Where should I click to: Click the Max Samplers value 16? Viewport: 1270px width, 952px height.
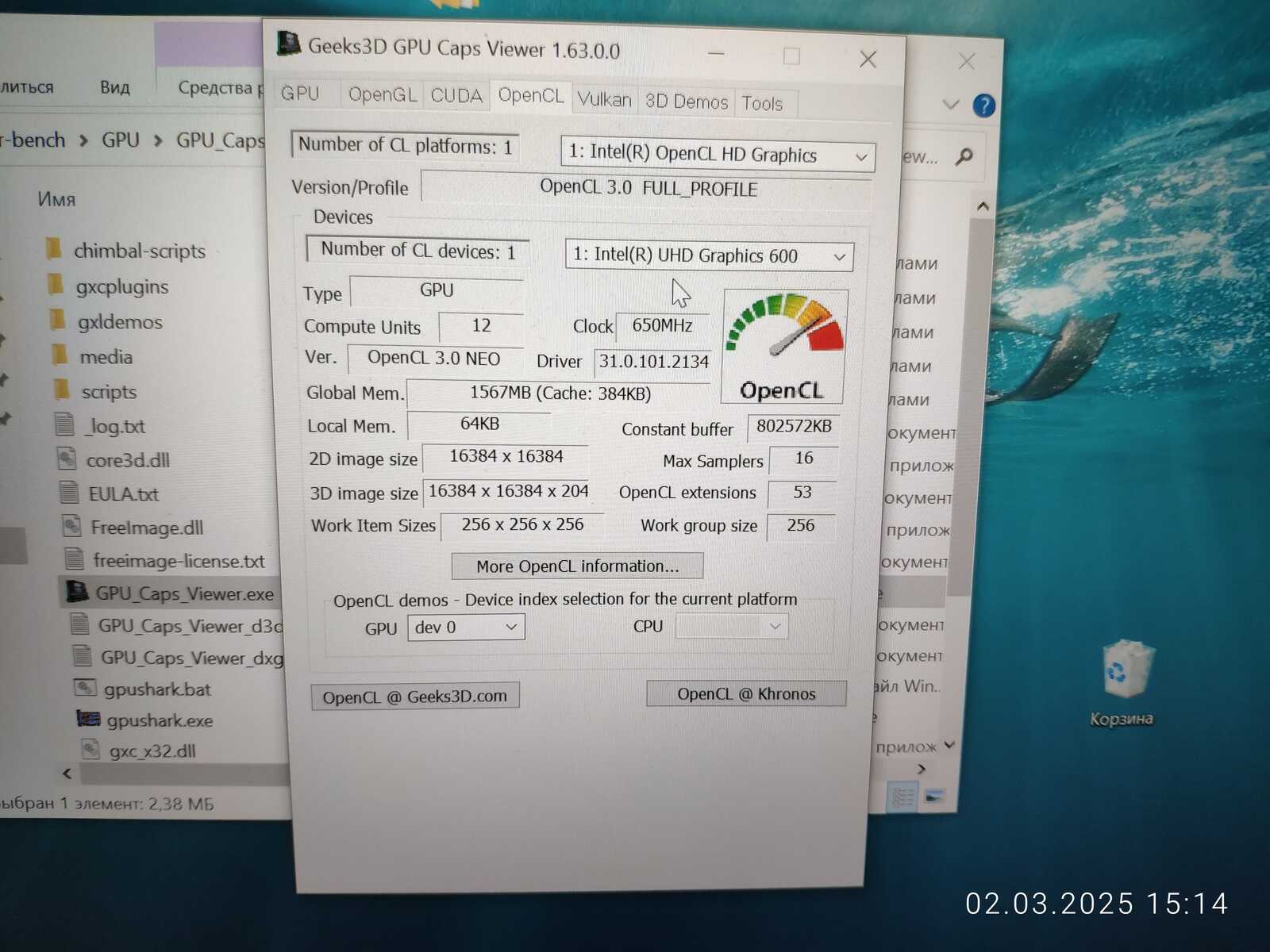point(803,458)
